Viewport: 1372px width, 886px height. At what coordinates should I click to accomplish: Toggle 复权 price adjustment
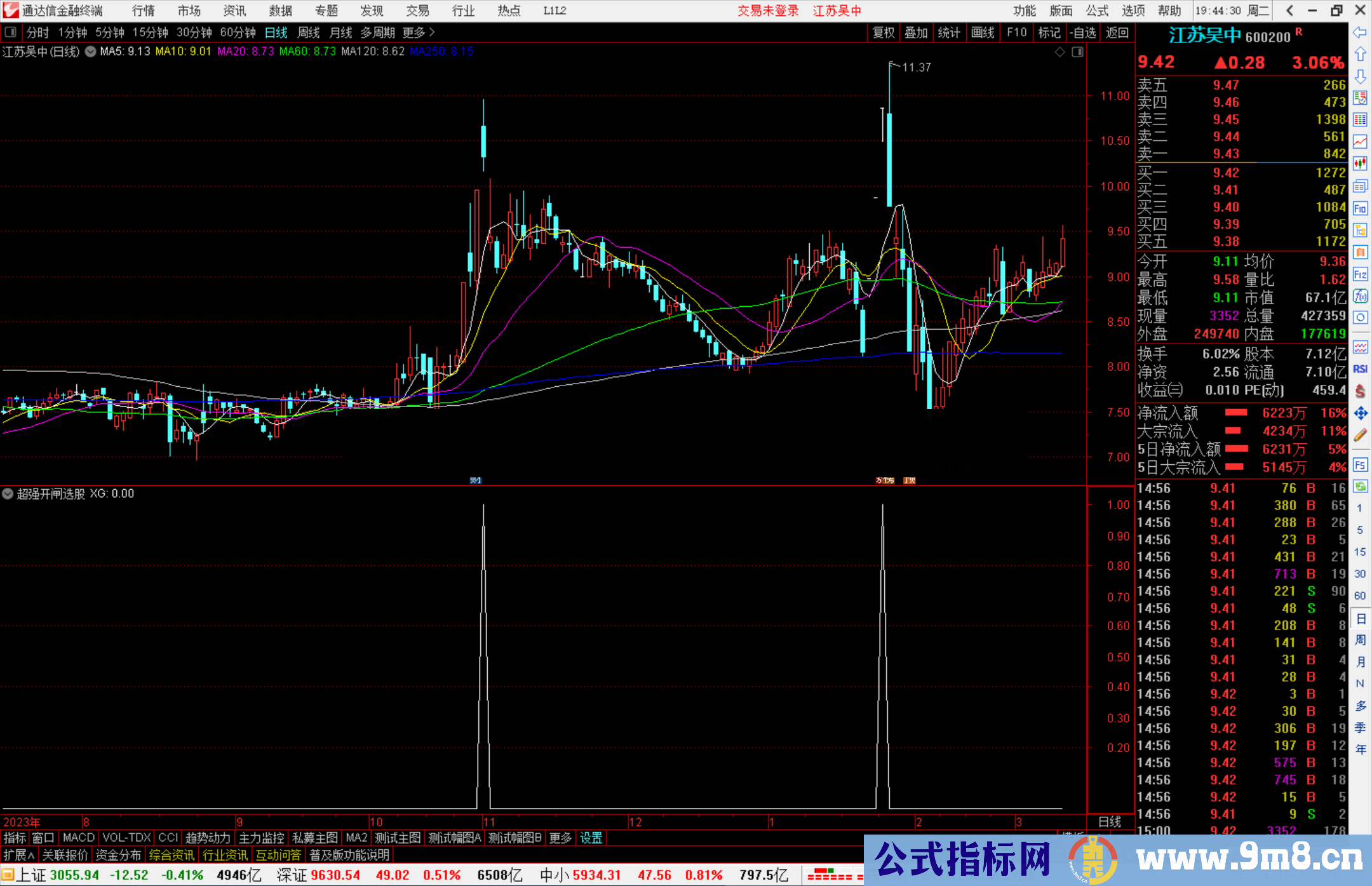click(x=884, y=33)
